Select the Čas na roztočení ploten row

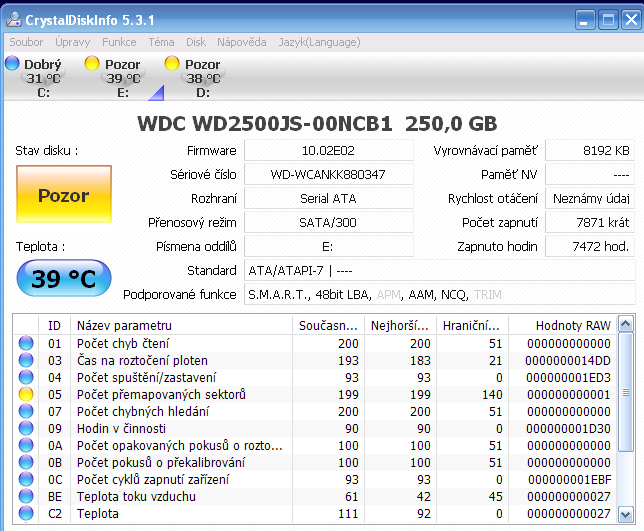click(x=180, y=360)
